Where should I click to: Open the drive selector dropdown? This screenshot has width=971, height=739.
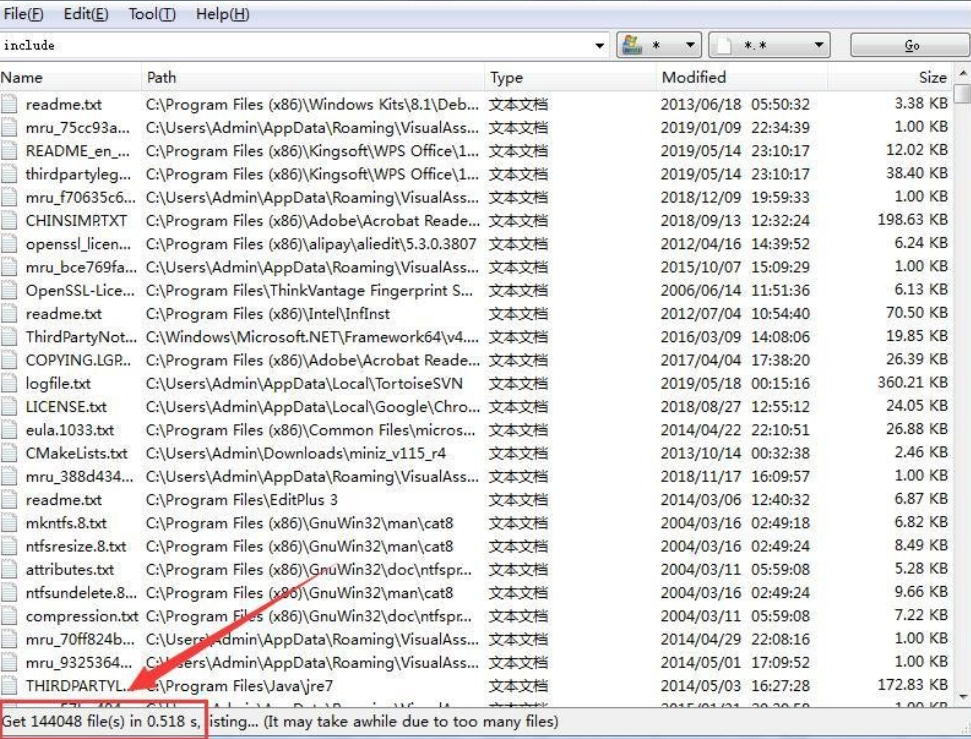(x=659, y=45)
